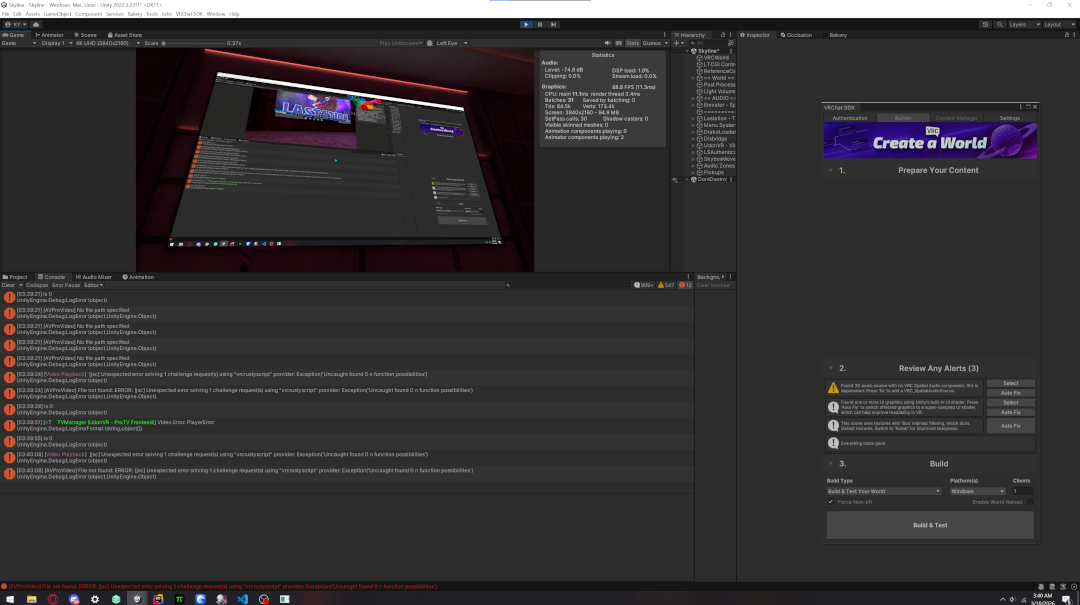Toggle the Console info messages filter (999+)
This screenshot has height=605, width=1080.
tap(643, 285)
